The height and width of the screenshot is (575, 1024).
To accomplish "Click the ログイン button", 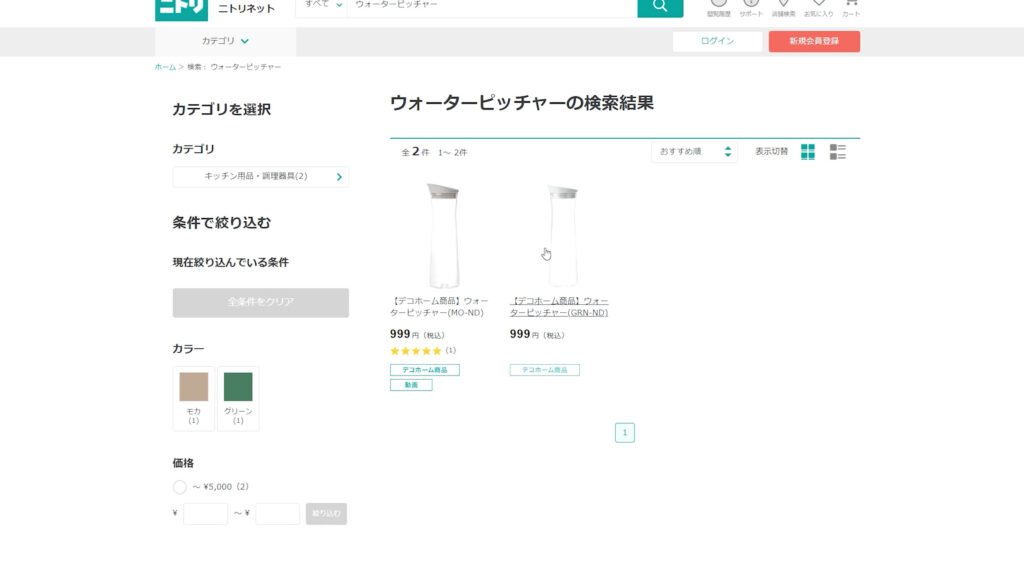I will pos(717,41).
